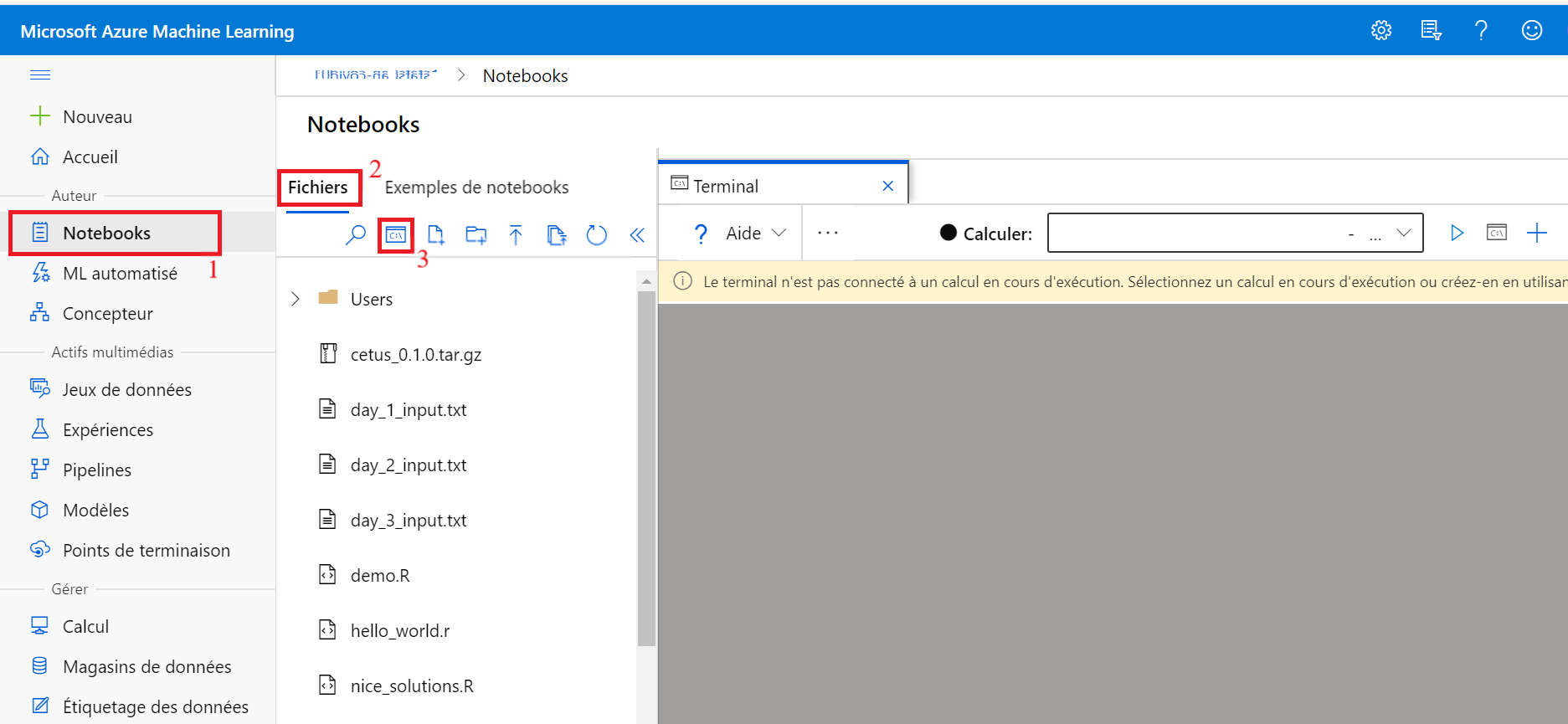Click the copy files icon
Image resolution: width=1568 pixels, height=724 pixels.
click(556, 235)
